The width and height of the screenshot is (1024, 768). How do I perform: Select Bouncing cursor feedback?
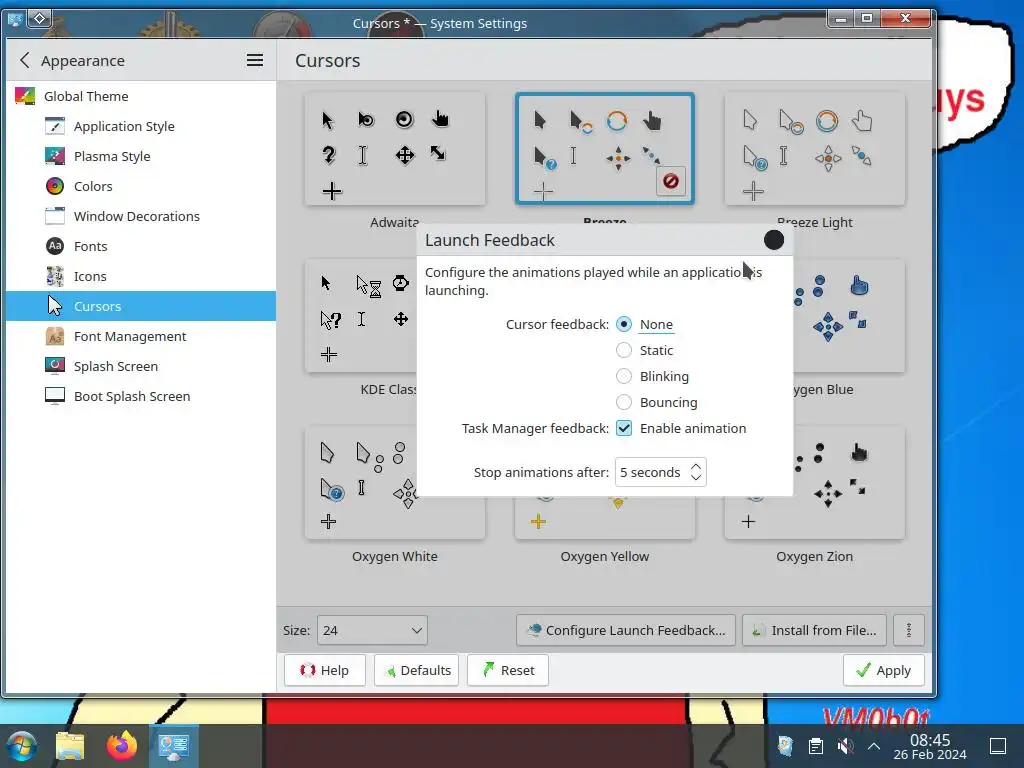tap(624, 402)
